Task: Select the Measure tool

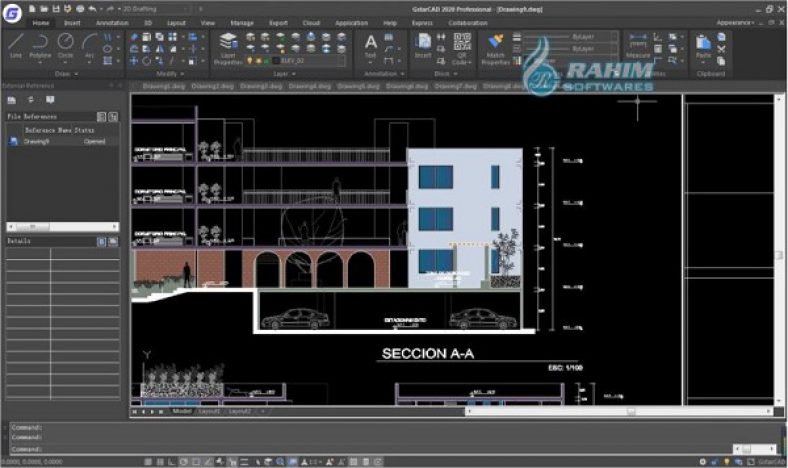Action: [638, 46]
